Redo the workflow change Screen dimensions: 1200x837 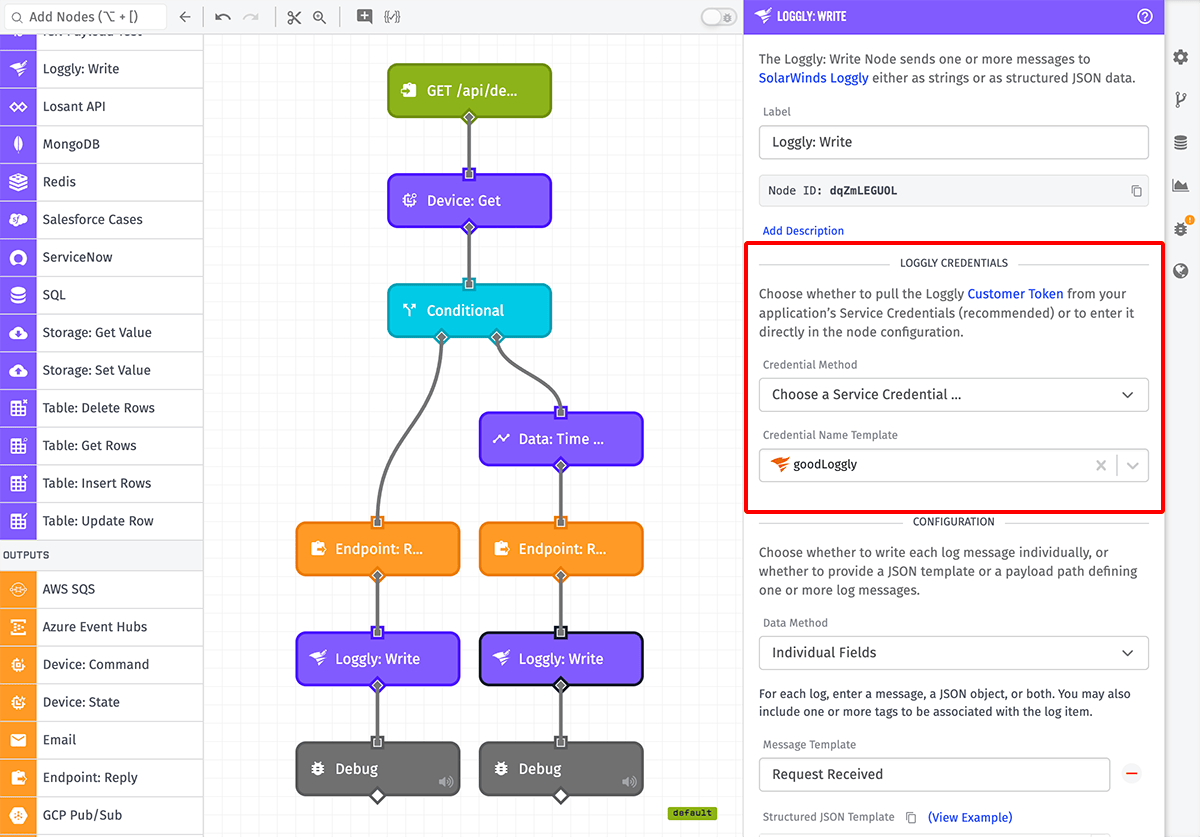coord(251,17)
